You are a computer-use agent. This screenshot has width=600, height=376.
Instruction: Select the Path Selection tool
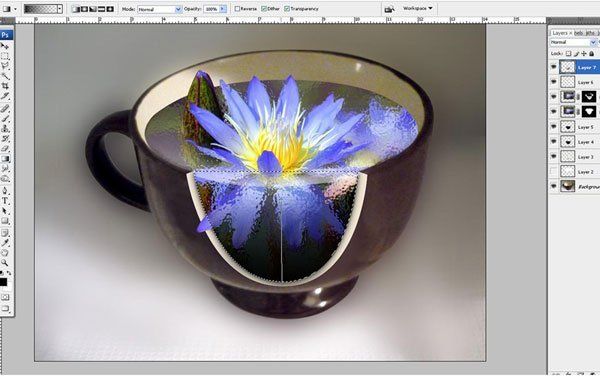pos(5,210)
